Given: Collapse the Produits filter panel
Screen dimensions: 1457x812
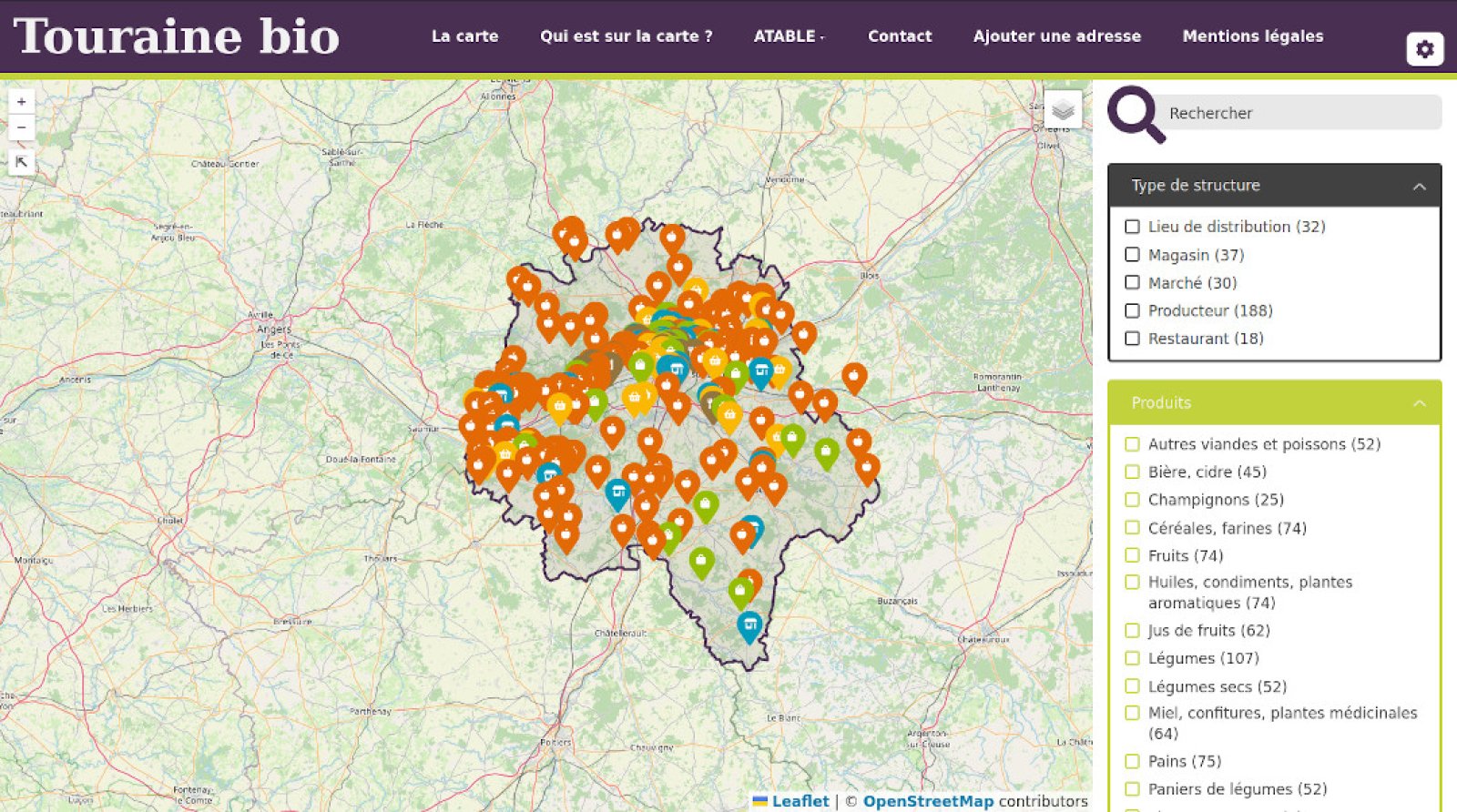Looking at the screenshot, I should pyautogui.click(x=1419, y=403).
